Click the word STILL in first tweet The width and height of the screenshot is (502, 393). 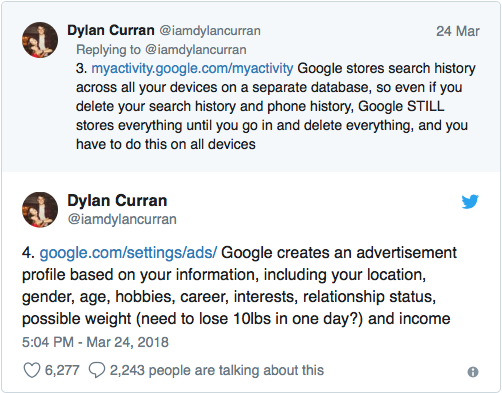coord(426,106)
